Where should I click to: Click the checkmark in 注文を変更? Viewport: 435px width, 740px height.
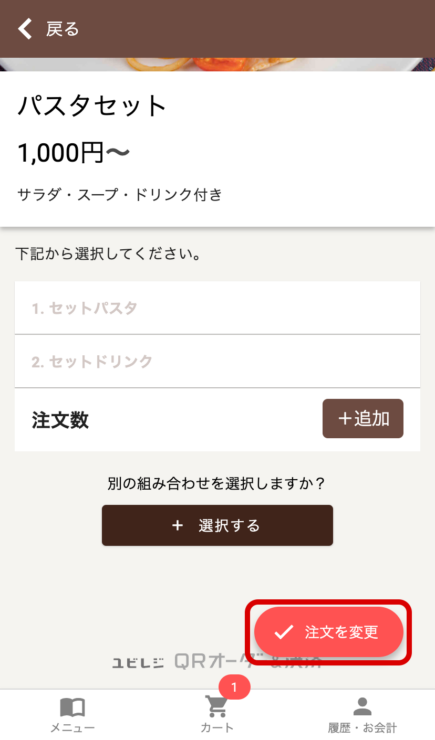click(x=284, y=632)
